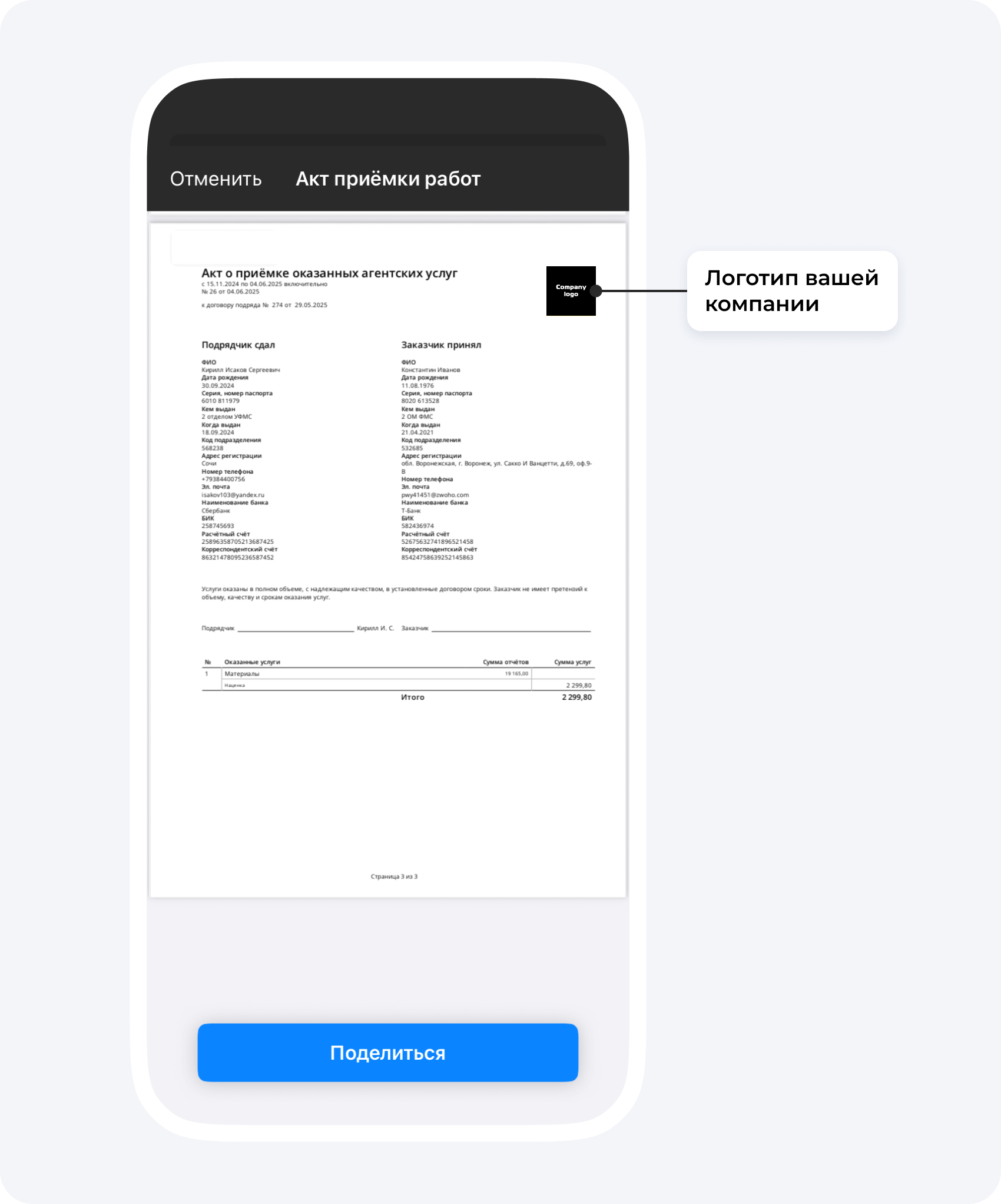This screenshot has width=1001, height=1204.
Task: Click the Заказчик signature line
Action: tap(511, 630)
